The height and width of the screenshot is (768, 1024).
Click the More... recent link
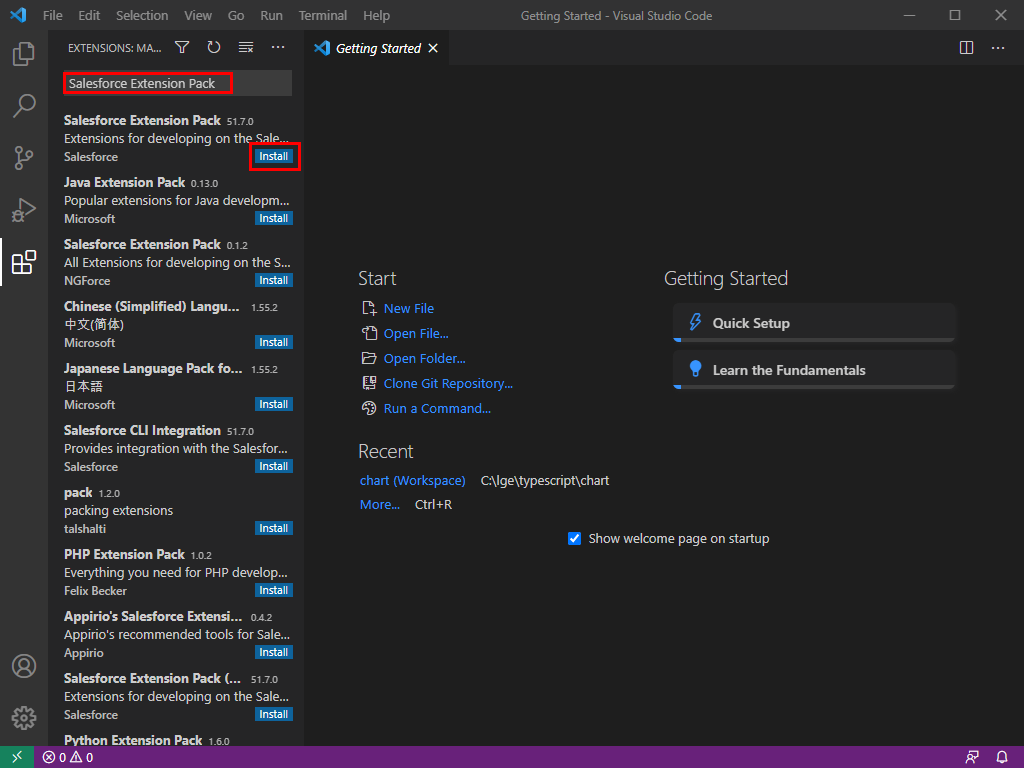click(x=379, y=505)
